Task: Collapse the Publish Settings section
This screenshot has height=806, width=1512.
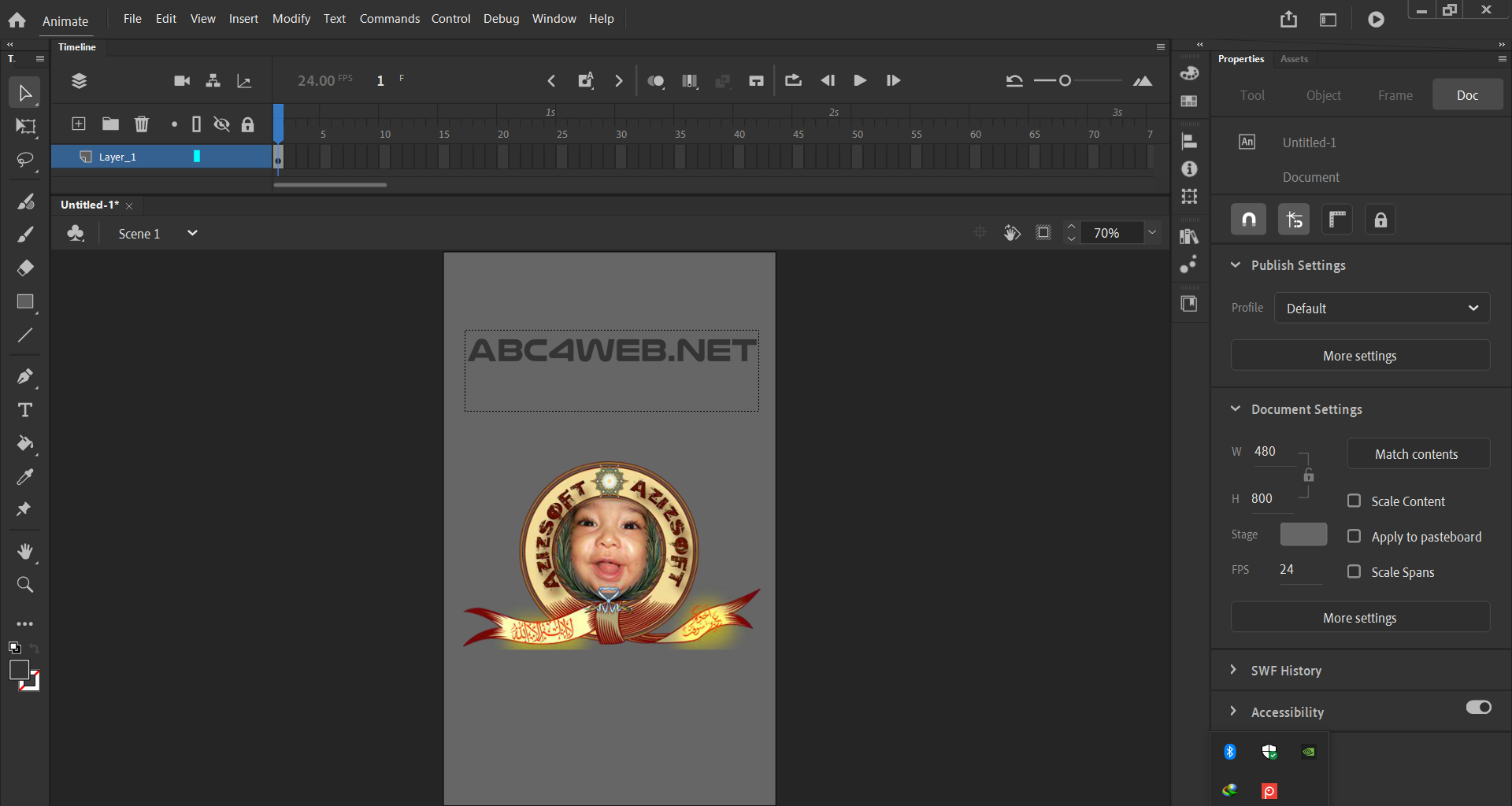Action: [x=1235, y=265]
